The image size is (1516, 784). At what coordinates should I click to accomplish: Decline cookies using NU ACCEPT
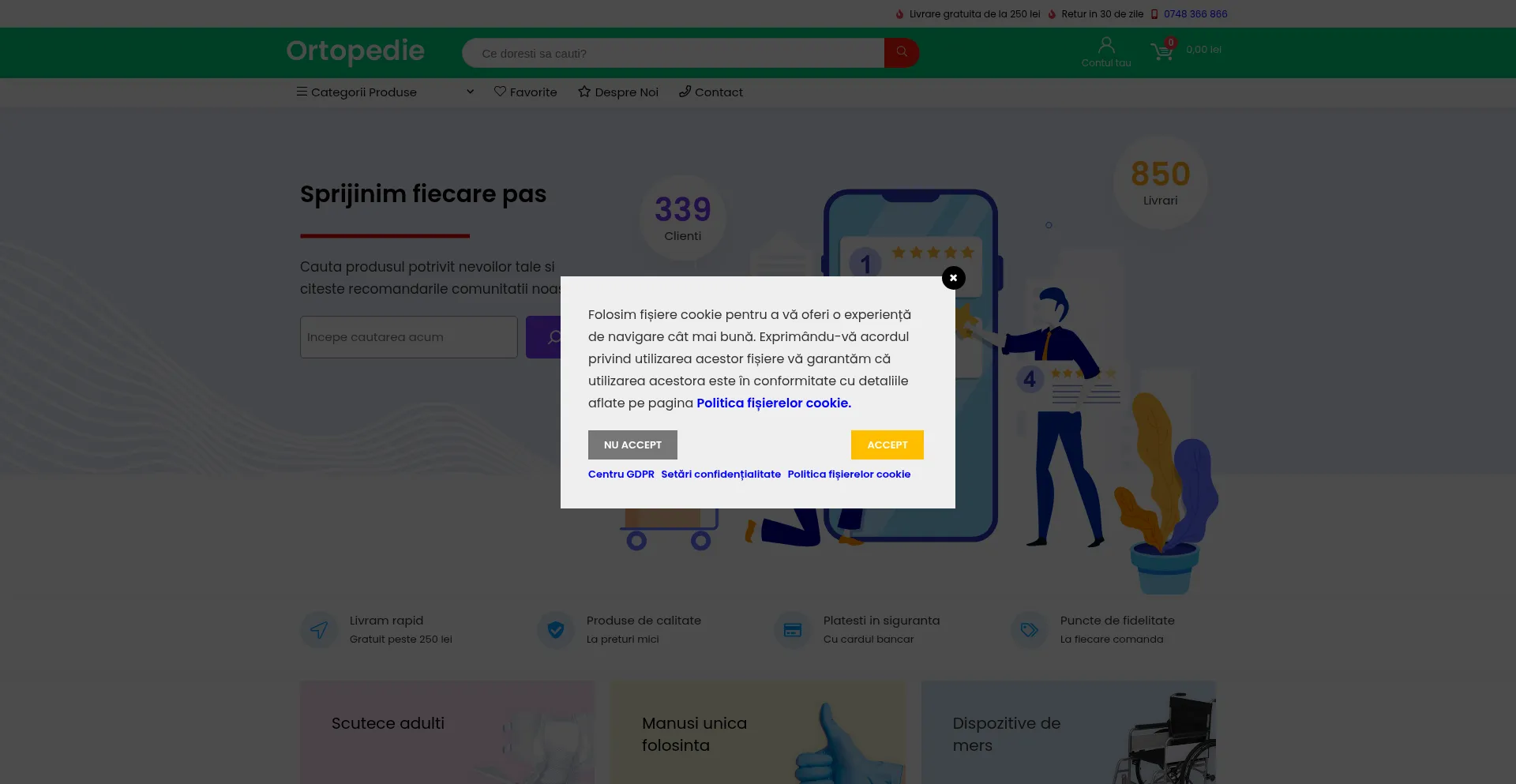(632, 445)
